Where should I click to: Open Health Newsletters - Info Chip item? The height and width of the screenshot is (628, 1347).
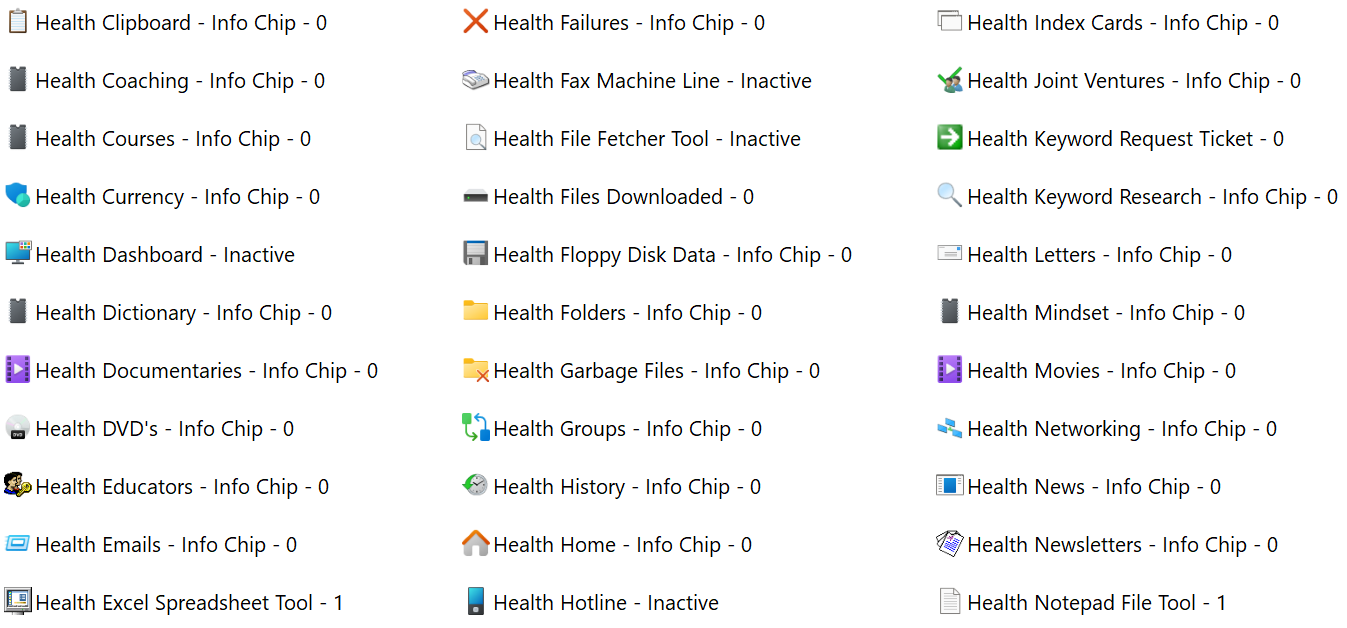[x=1122, y=545]
